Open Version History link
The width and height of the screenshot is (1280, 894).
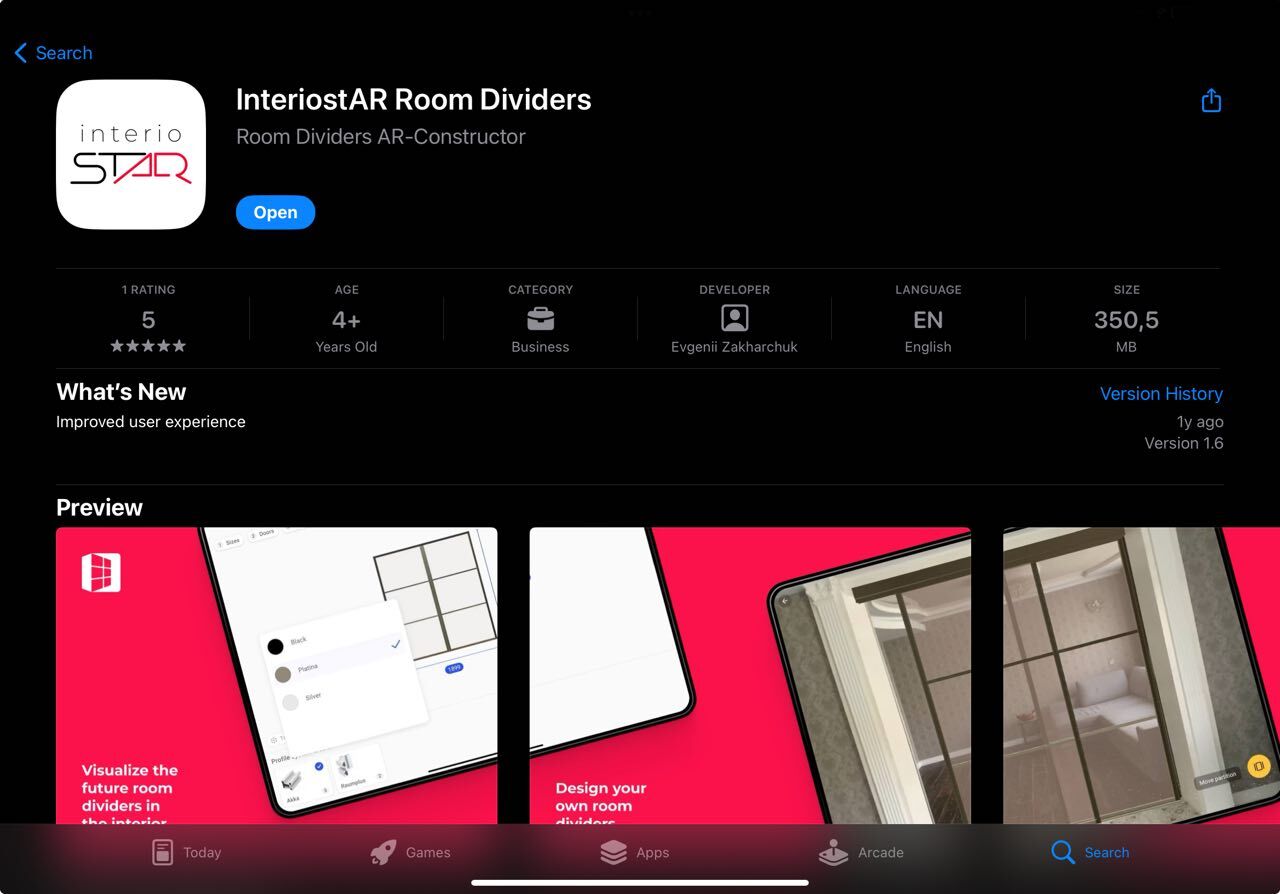(1161, 394)
